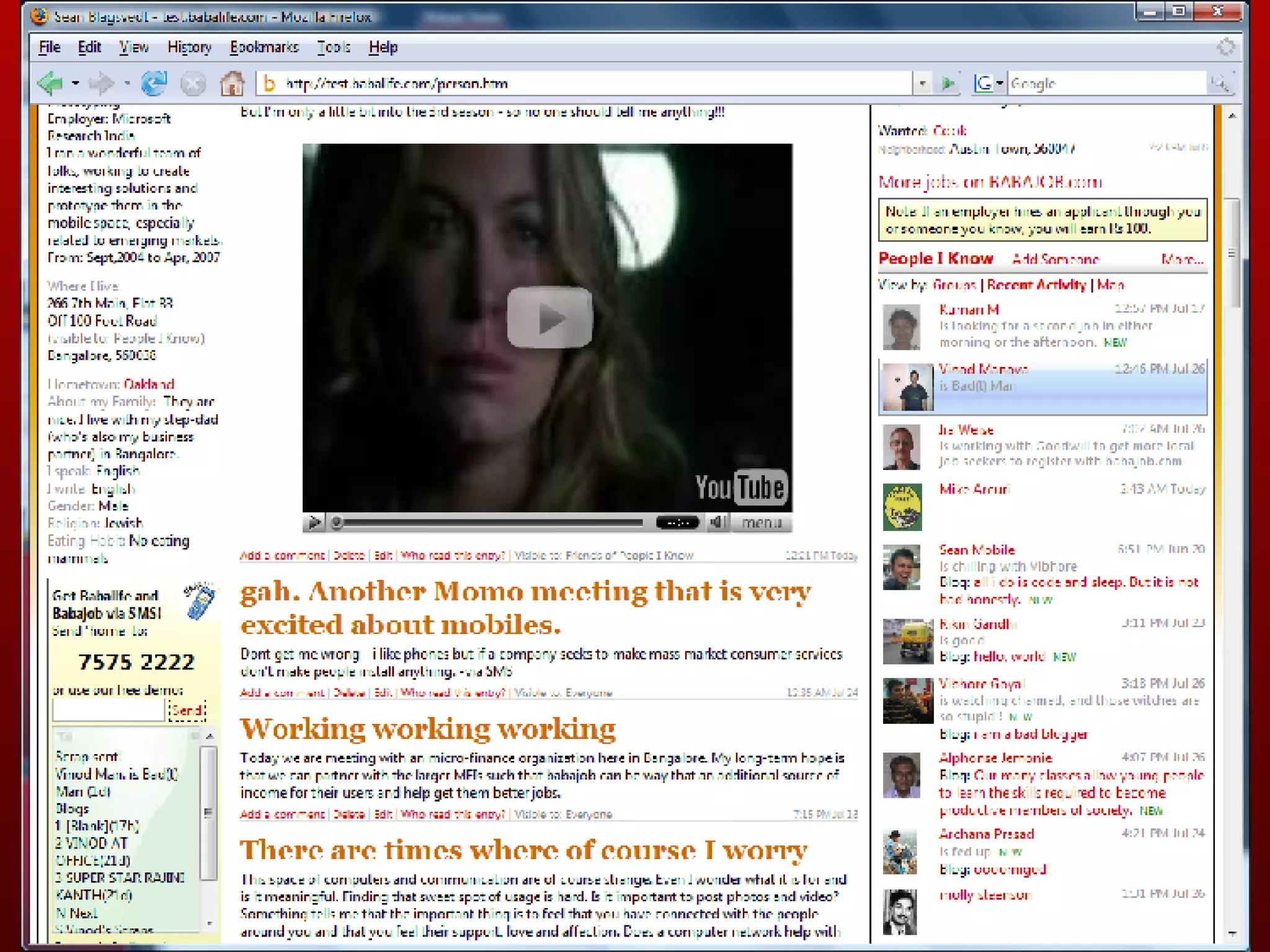Image resolution: width=1270 pixels, height=952 pixels.
Task: Open the back button history dropdown arrow
Action: (x=76, y=83)
